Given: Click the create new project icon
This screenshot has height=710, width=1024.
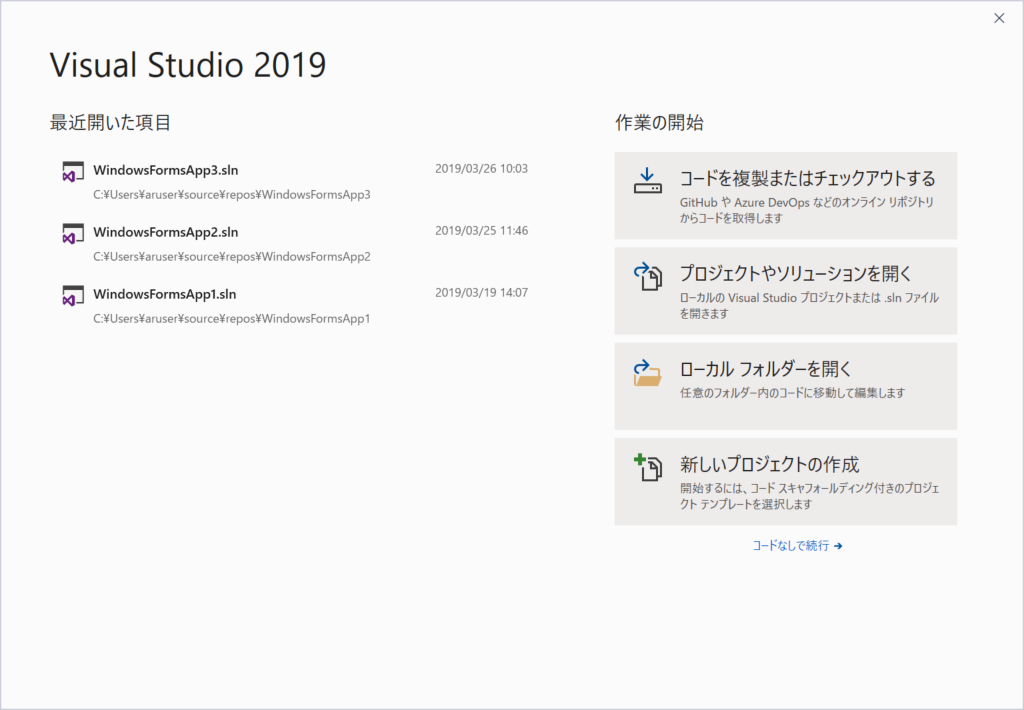Looking at the screenshot, I should tap(647, 468).
